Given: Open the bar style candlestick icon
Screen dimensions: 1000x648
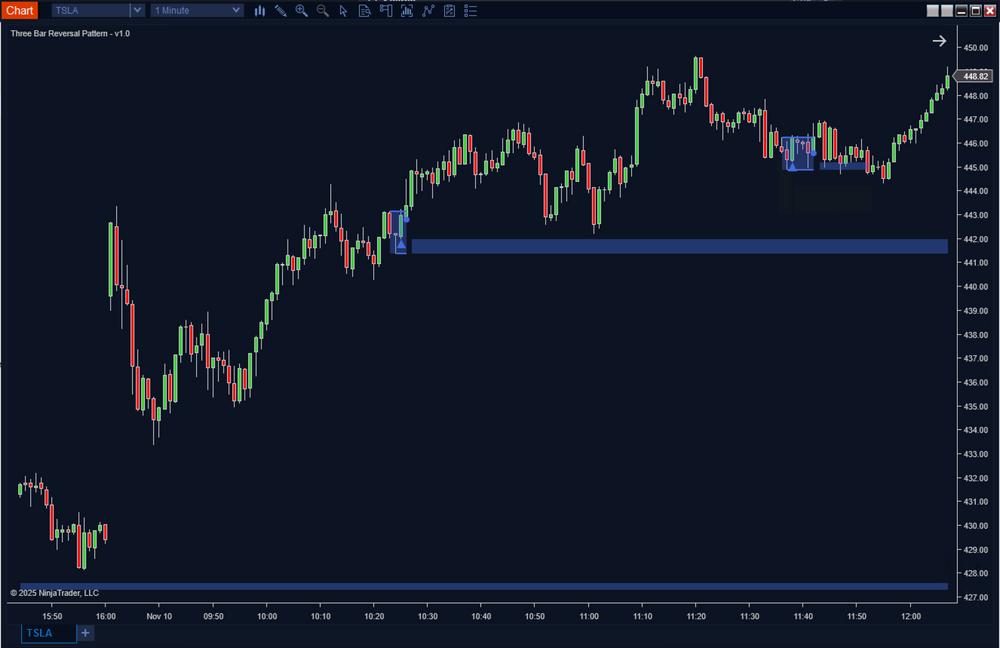Looking at the screenshot, I should click(x=260, y=11).
